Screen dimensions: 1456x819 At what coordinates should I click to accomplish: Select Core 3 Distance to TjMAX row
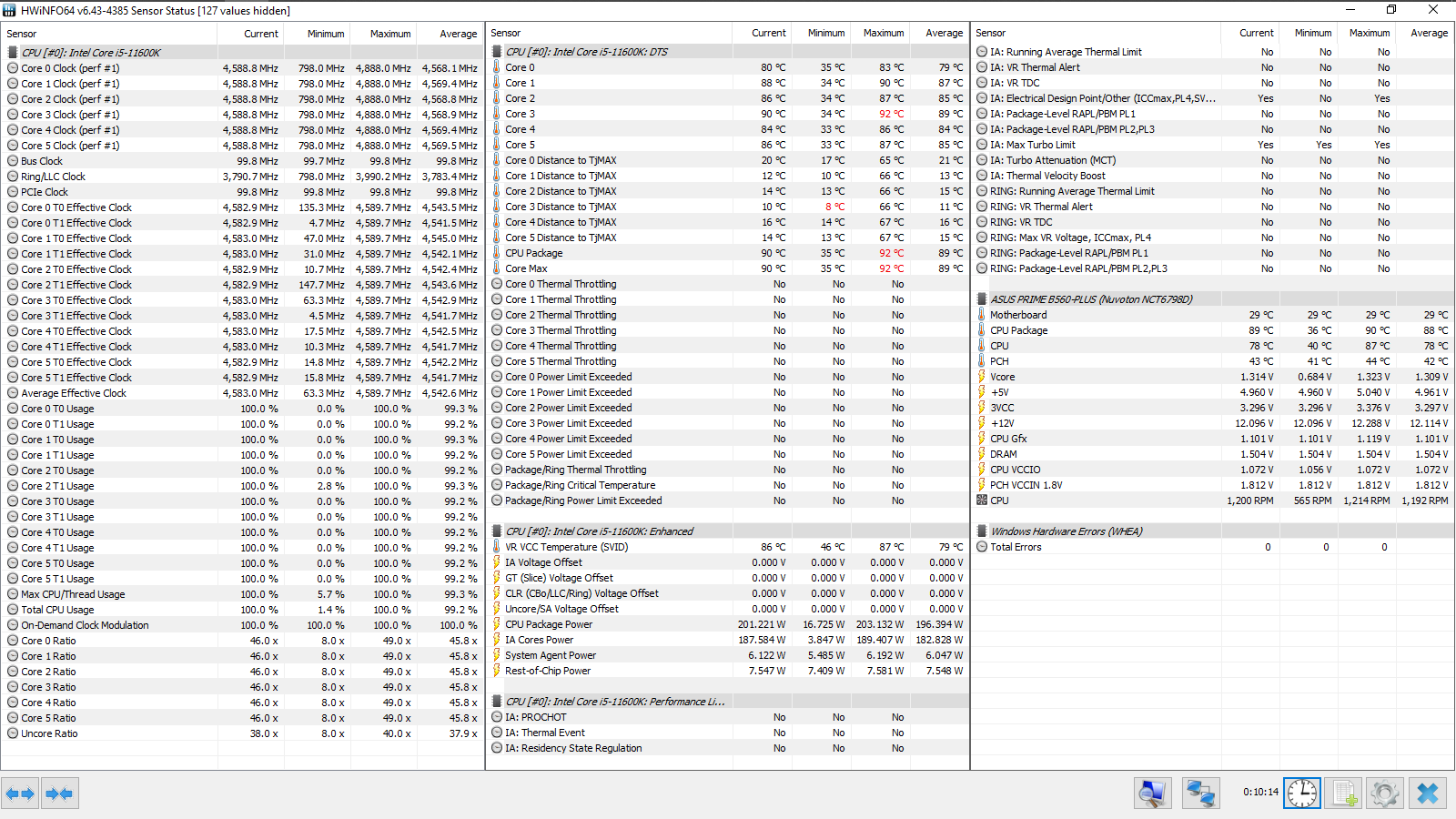point(727,207)
